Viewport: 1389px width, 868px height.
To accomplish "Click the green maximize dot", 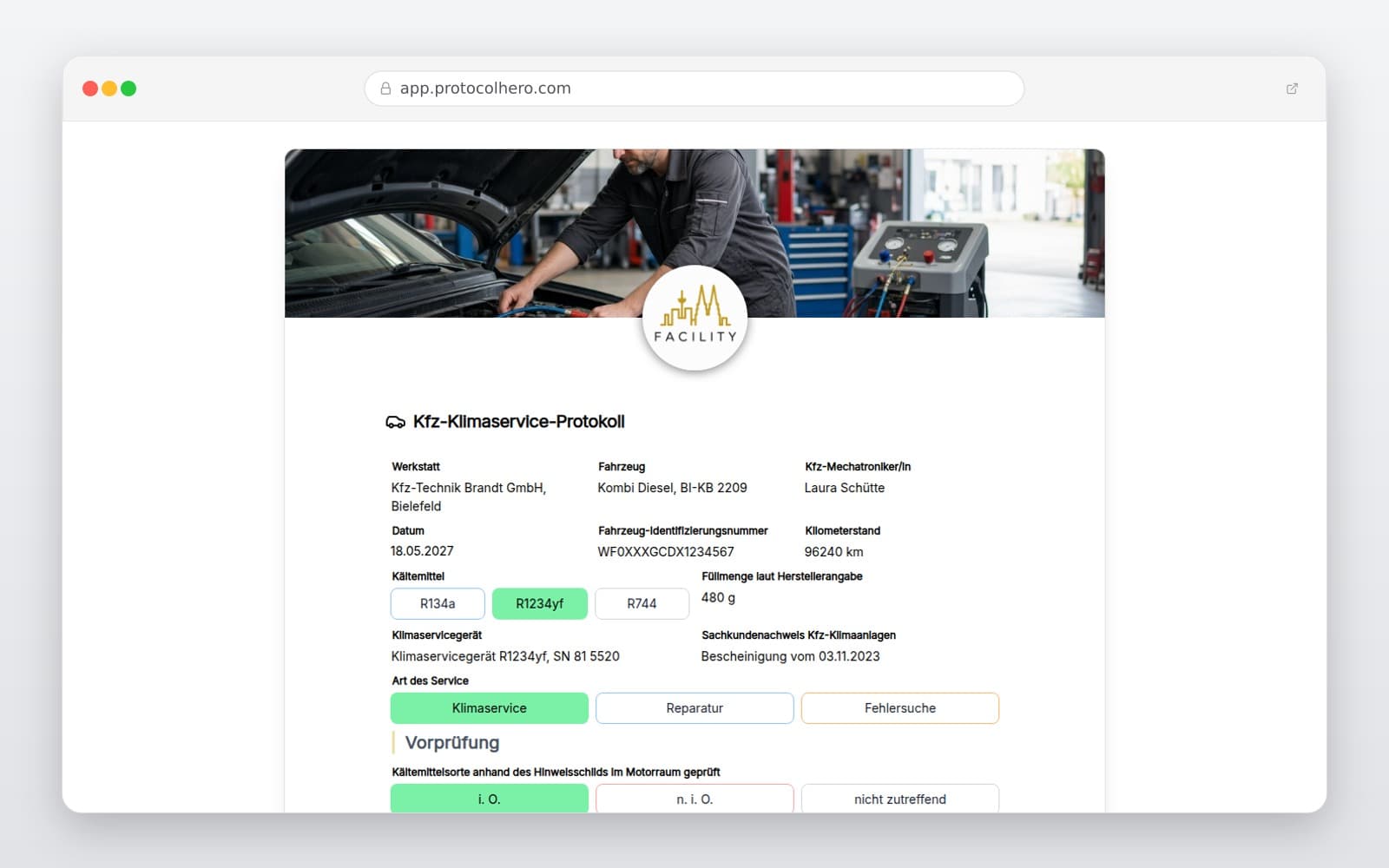I will [x=128, y=89].
